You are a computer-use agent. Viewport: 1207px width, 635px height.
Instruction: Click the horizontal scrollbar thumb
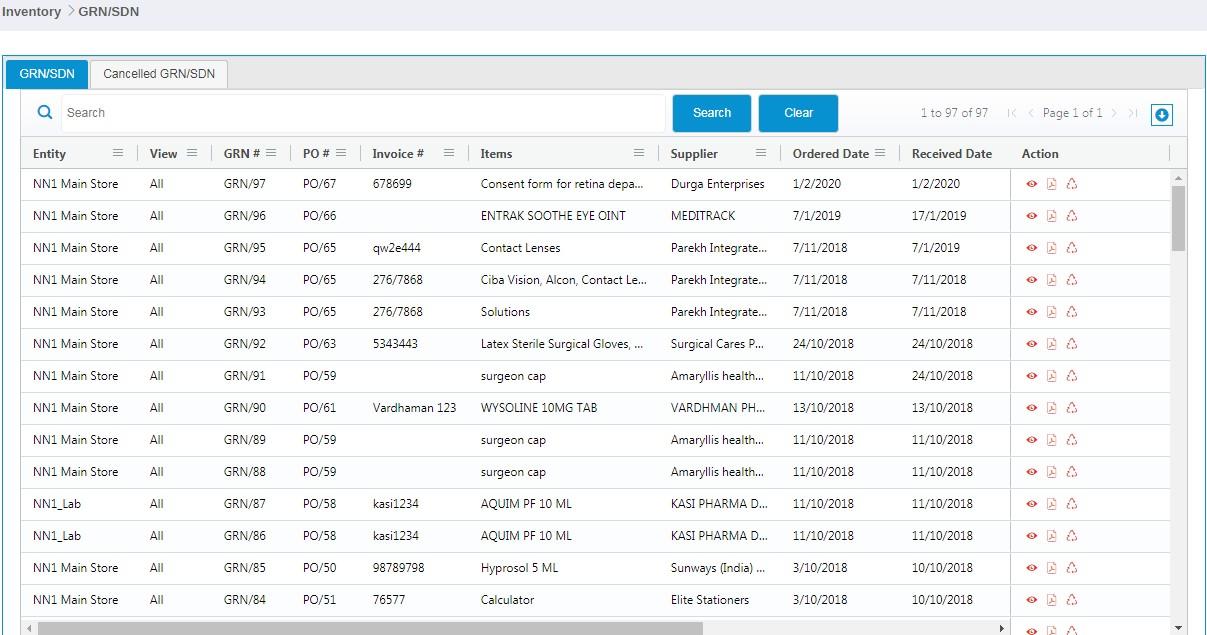click(x=370, y=629)
